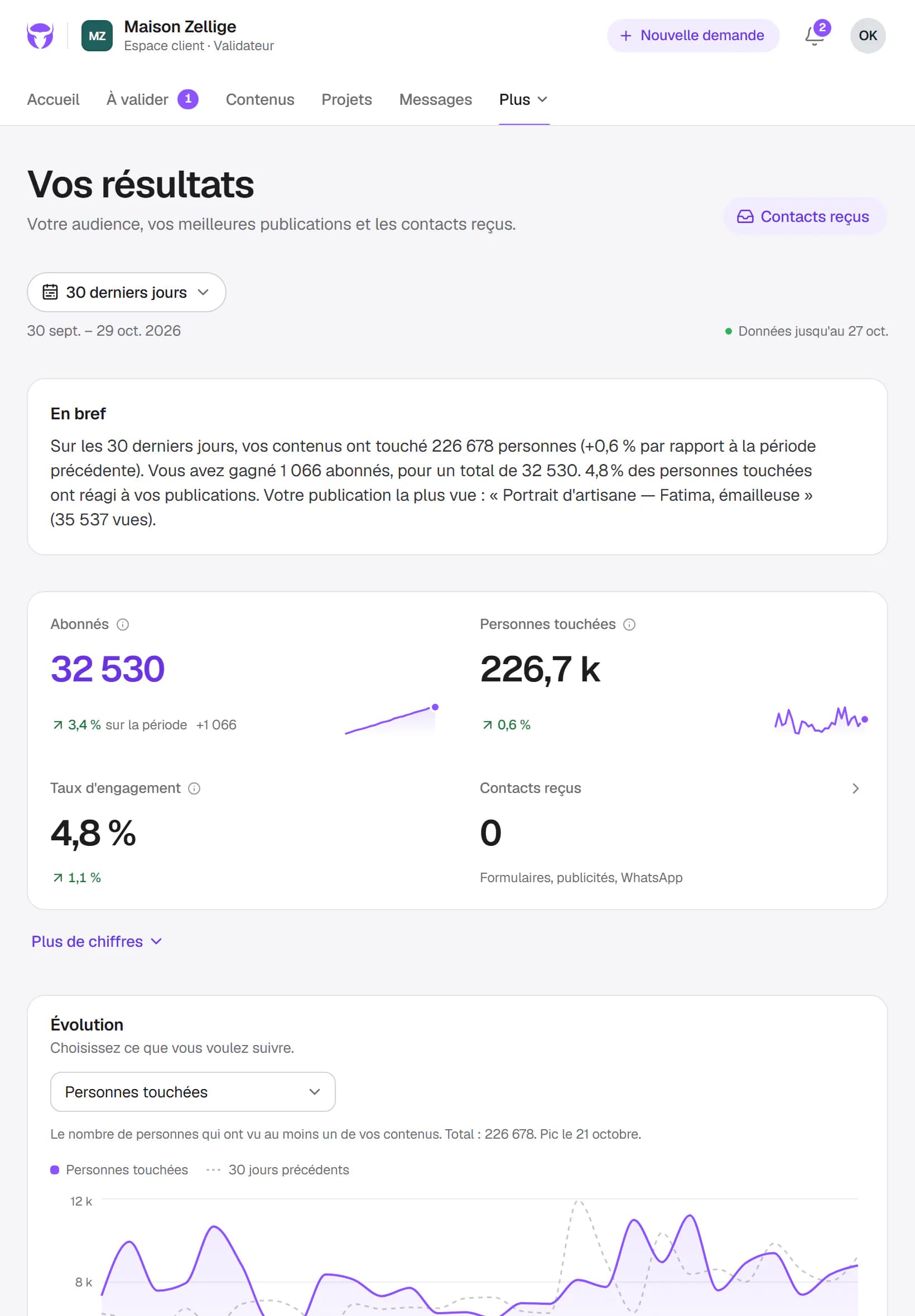Click the Personnes touchées sparkline chart
The height and width of the screenshot is (1316, 915).
coord(821,719)
